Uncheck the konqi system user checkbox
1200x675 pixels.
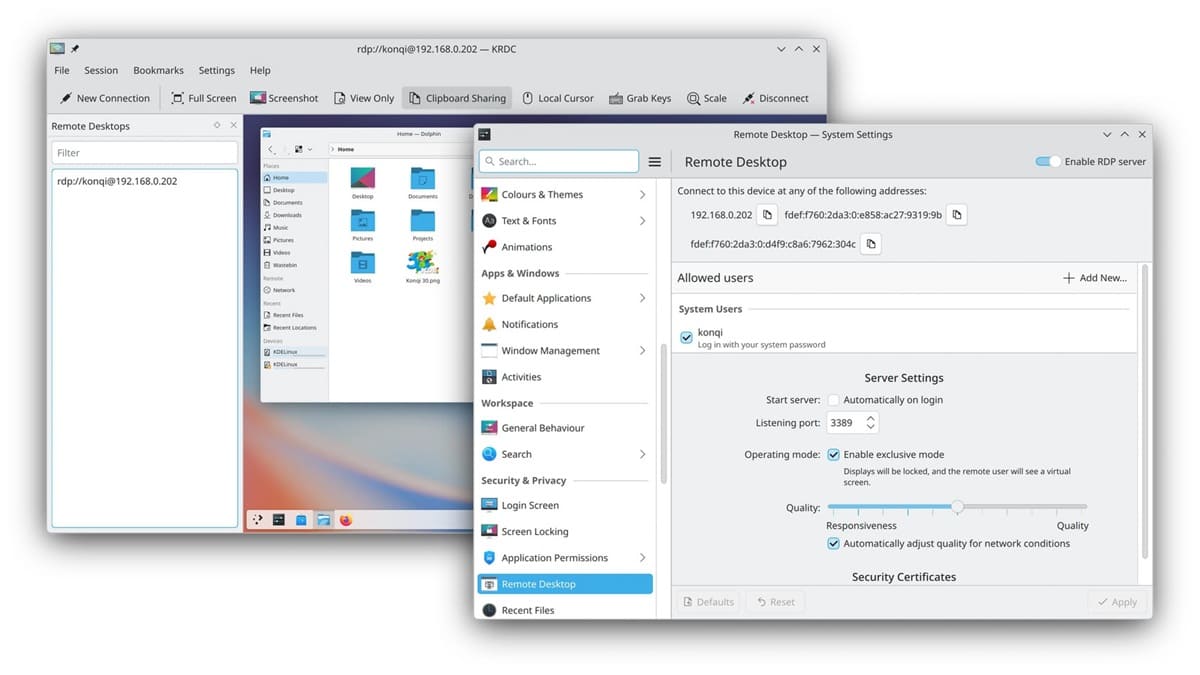(x=686, y=338)
